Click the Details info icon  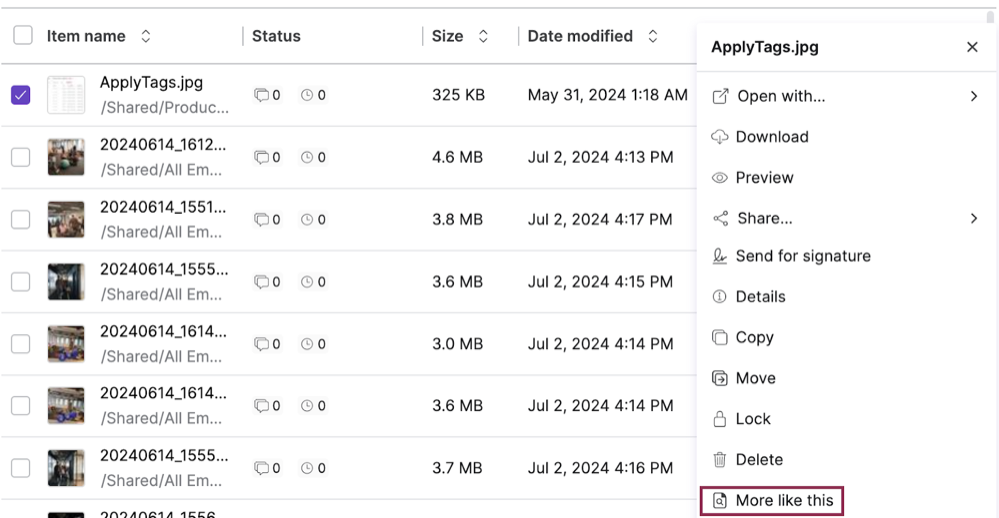(x=719, y=296)
